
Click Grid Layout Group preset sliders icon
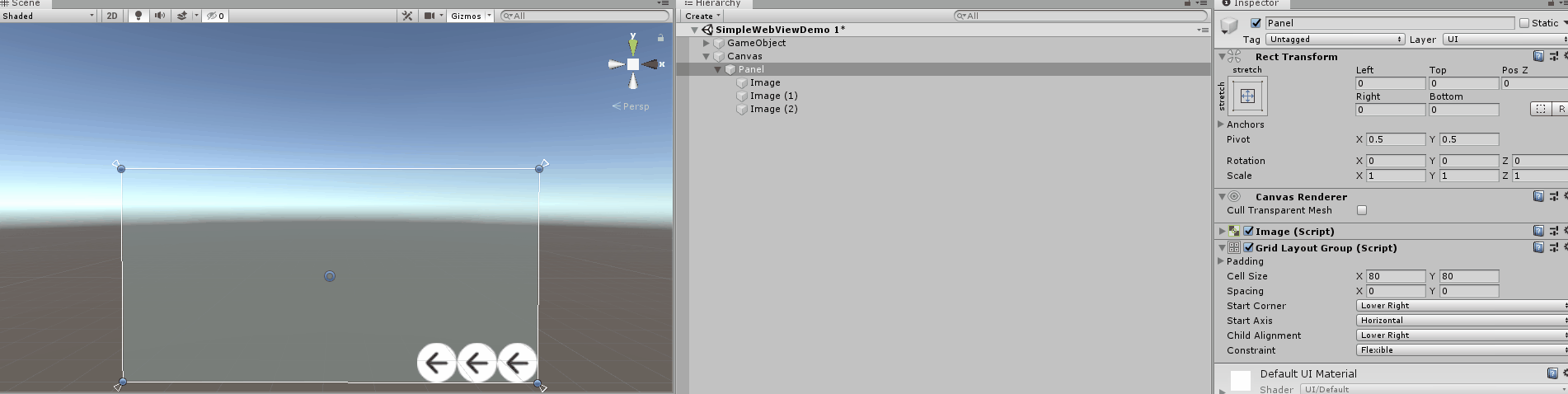(1553, 247)
